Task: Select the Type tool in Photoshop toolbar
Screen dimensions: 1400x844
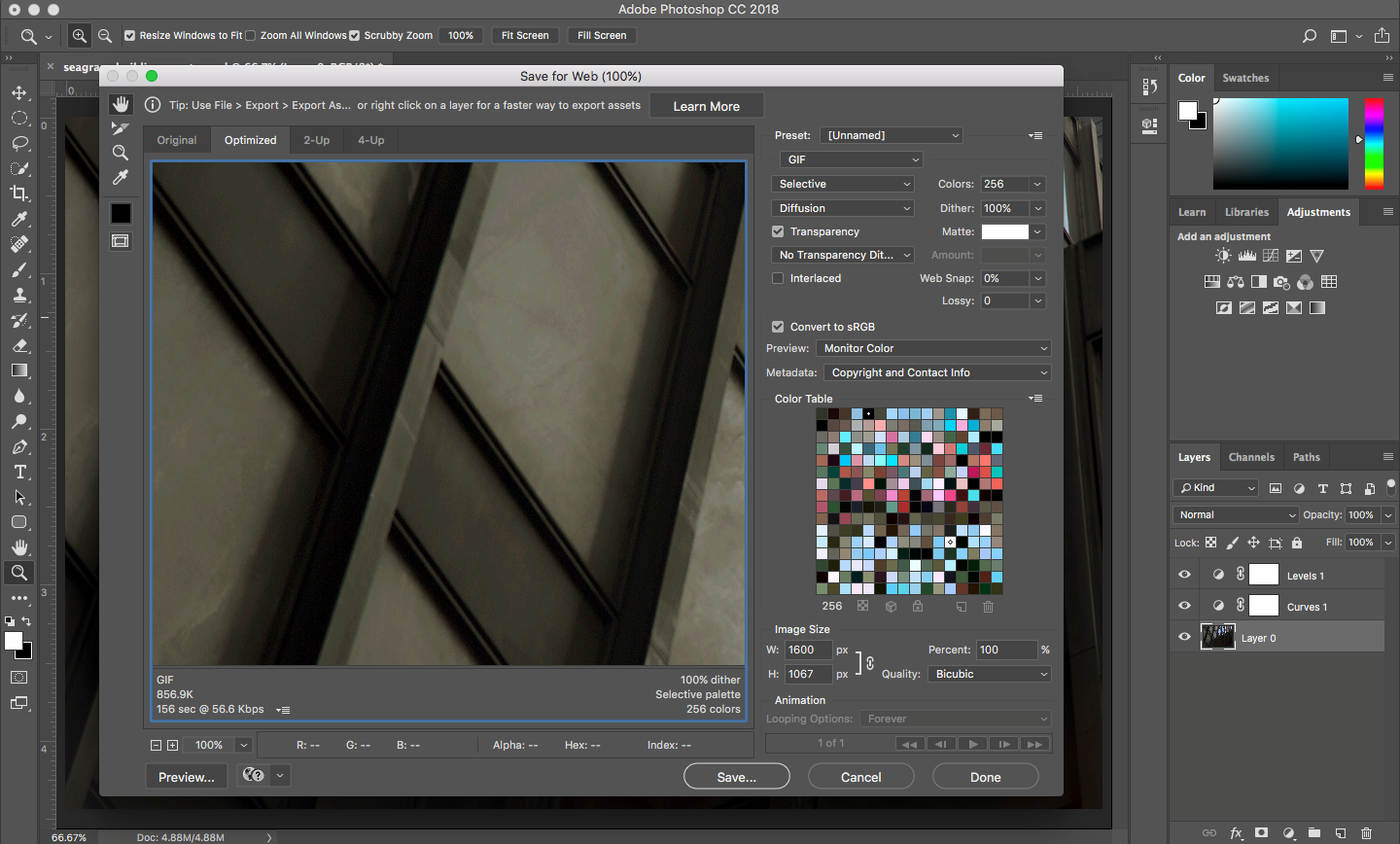Action: pyautogui.click(x=19, y=472)
